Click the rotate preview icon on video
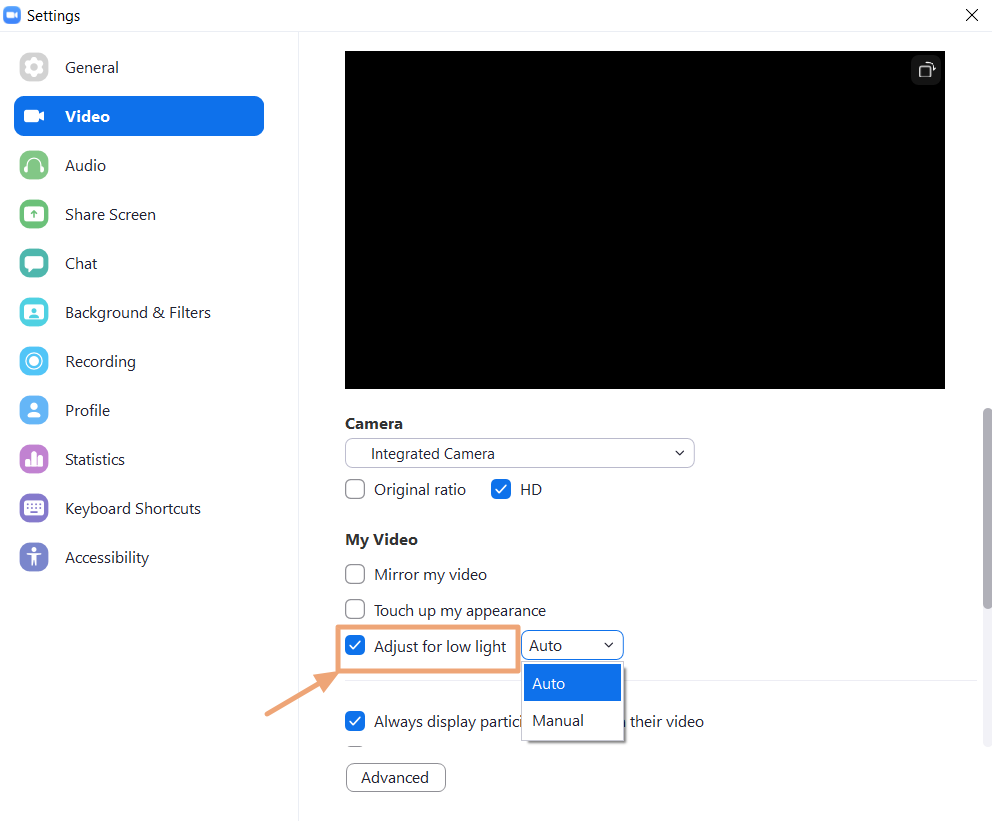 pos(925,69)
